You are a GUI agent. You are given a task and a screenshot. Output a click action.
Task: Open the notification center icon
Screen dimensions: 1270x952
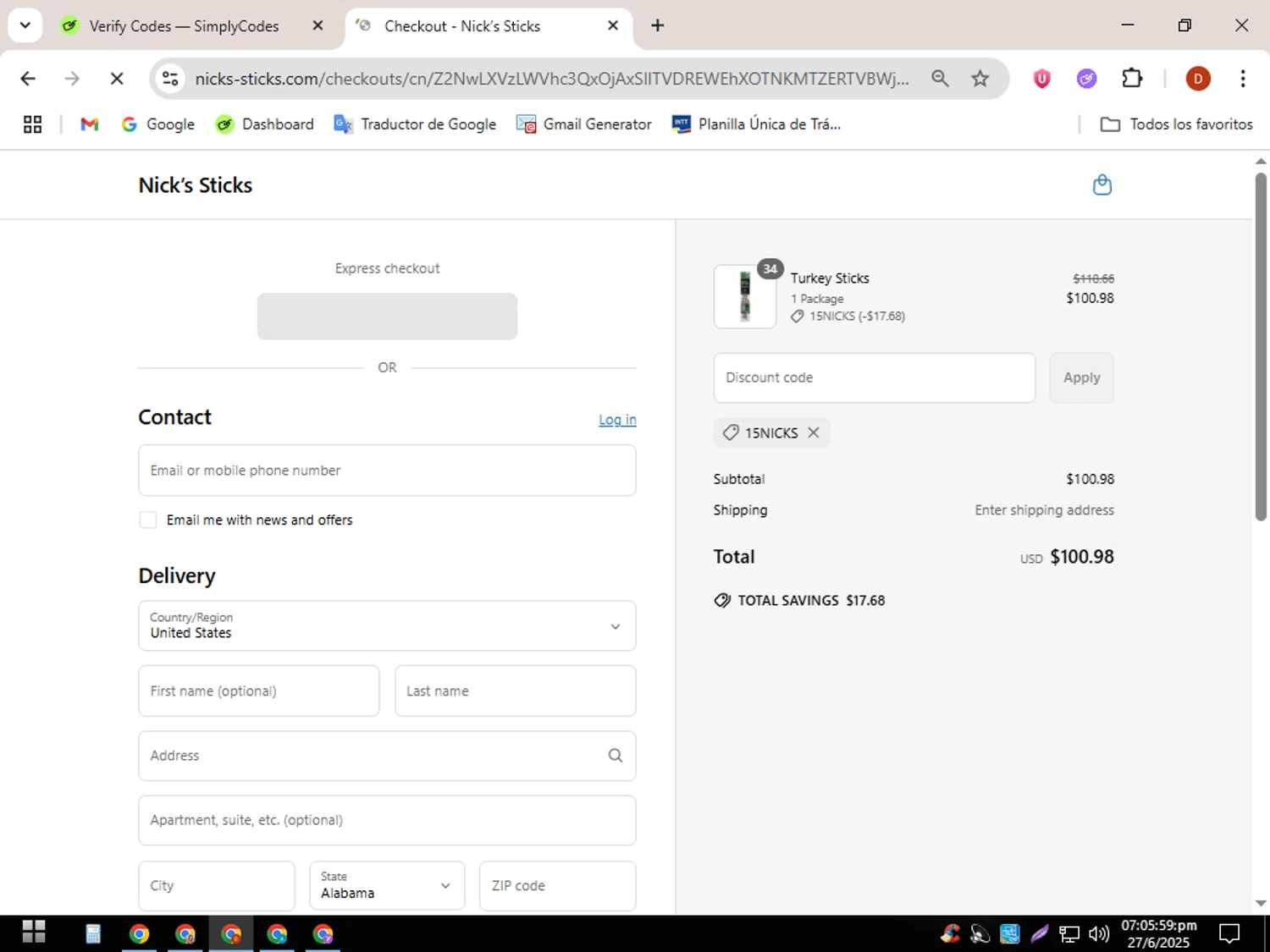(1229, 933)
